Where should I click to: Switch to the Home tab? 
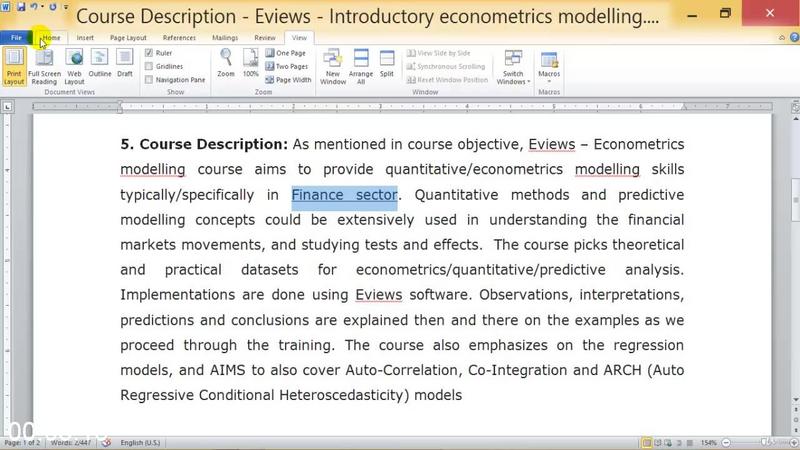click(x=51, y=38)
